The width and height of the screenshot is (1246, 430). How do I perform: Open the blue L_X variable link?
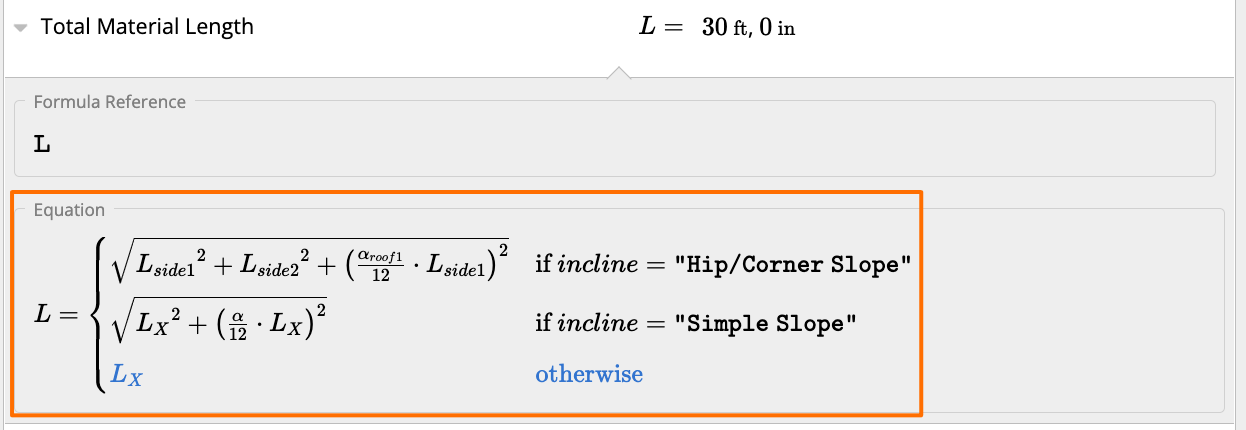click(x=126, y=375)
